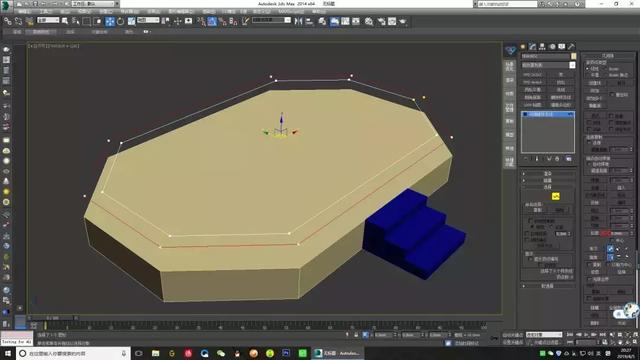
Task: Select the 线性 vertex type radio button
Action: [x=587, y=69]
